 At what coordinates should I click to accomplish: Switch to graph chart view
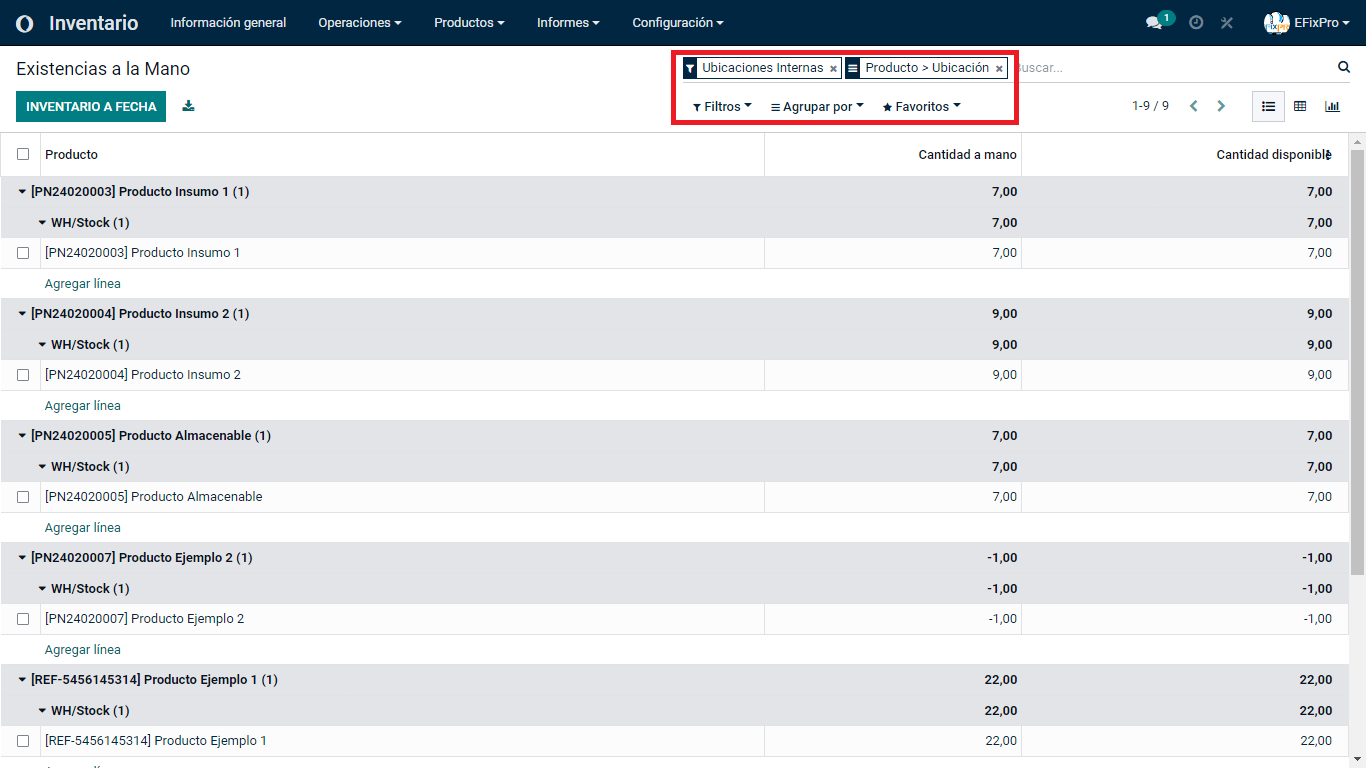(x=1332, y=106)
